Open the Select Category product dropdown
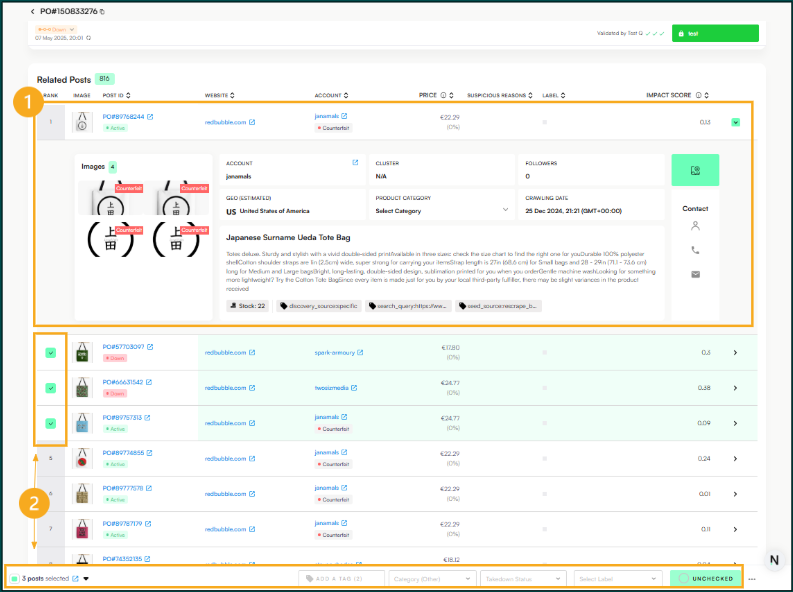The height and width of the screenshot is (592, 793). pyautogui.click(x=442, y=210)
